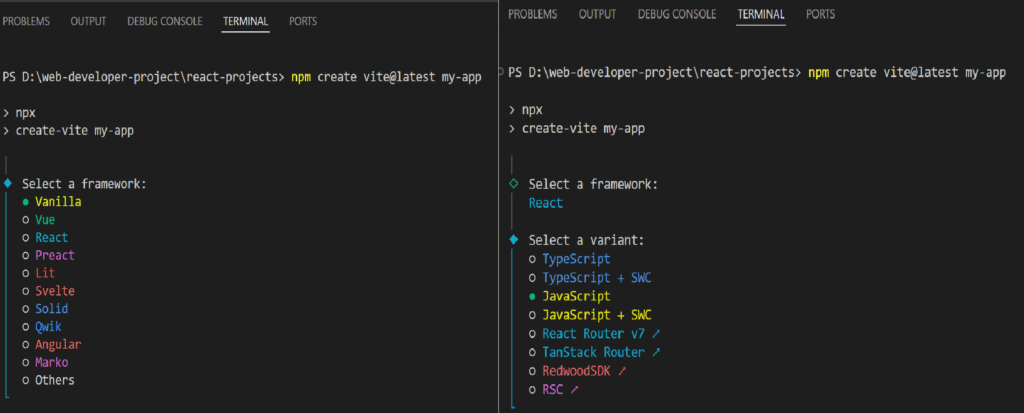Image resolution: width=1024 pixels, height=413 pixels.
Task: Select TERMINAL tab in right panel
Action: tap(761, 14)
